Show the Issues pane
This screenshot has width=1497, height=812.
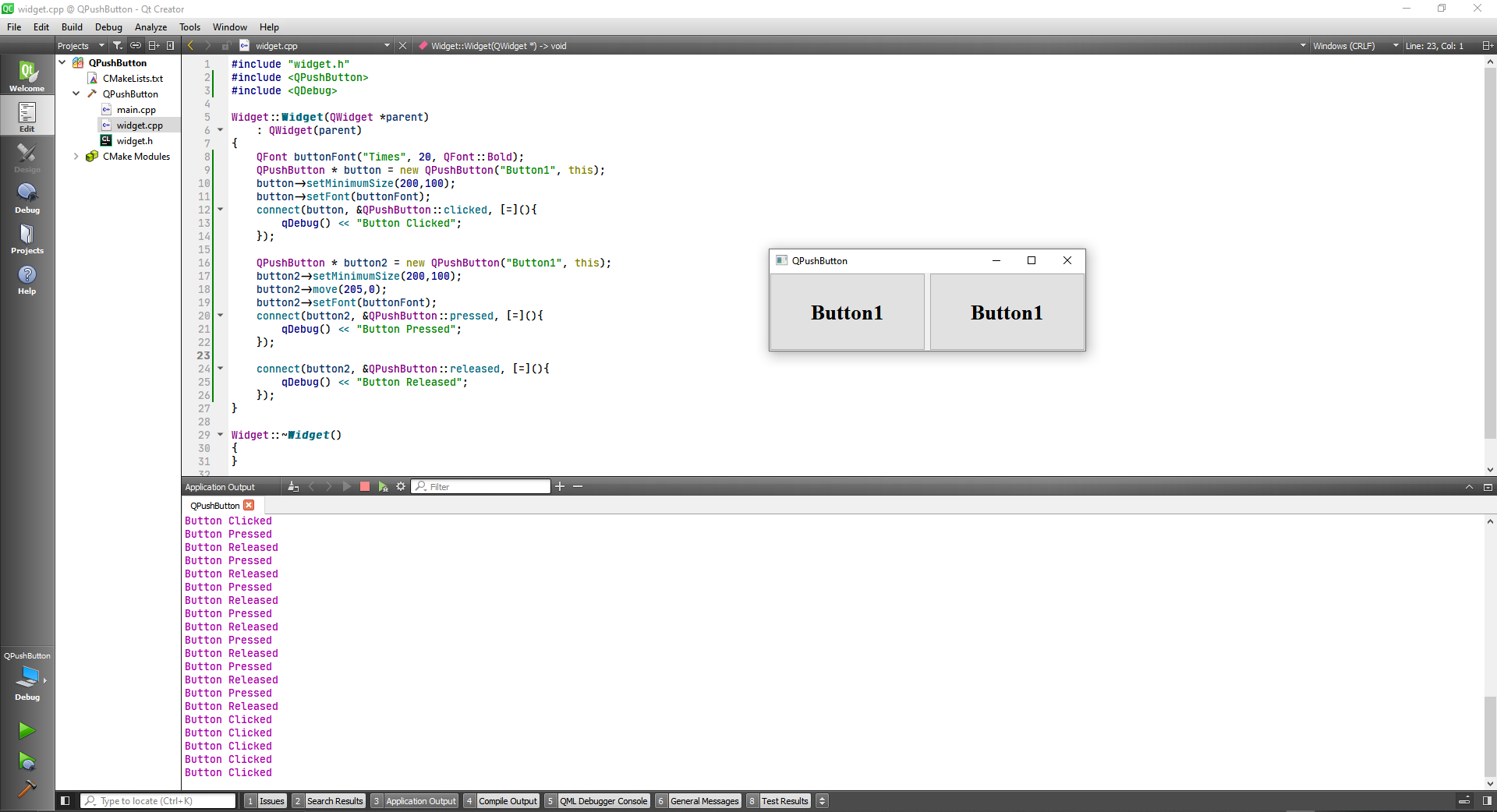click(x=265, y=801)
